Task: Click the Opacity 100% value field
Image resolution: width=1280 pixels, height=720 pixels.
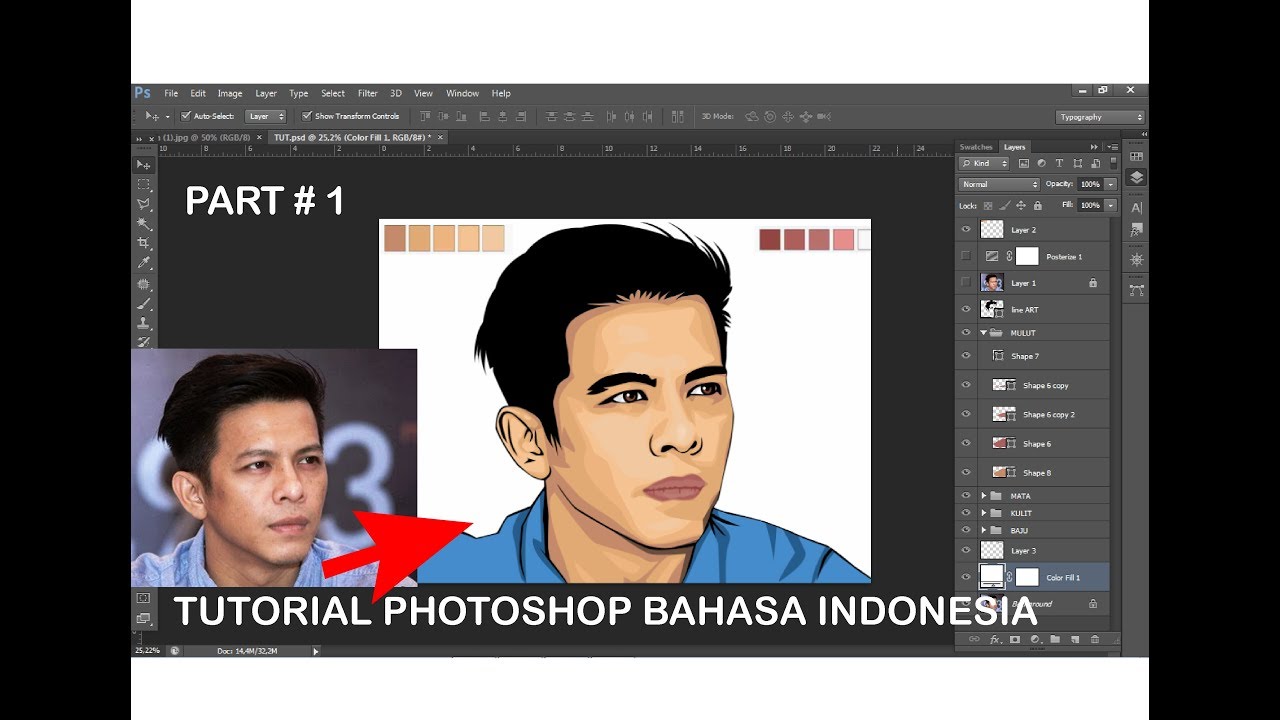Action: (1089, 184)
